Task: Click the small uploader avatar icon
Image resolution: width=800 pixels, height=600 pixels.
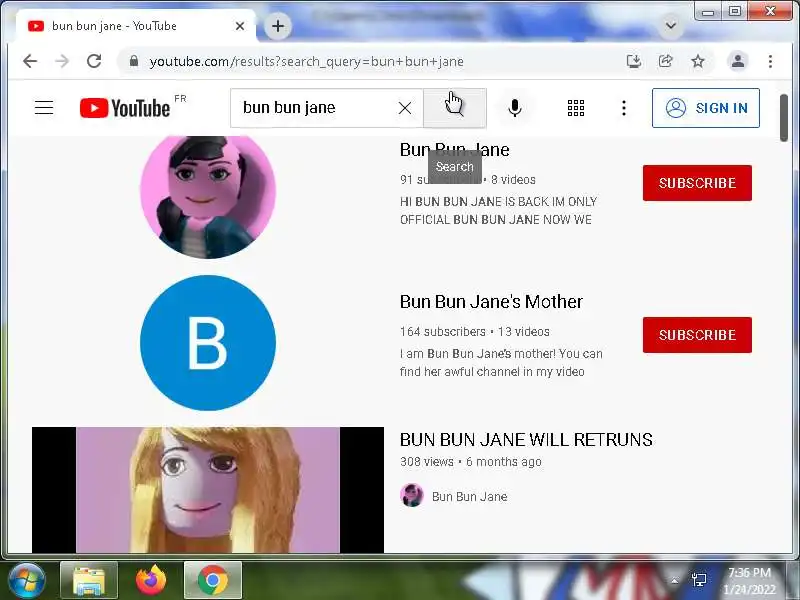Action: 412,495
